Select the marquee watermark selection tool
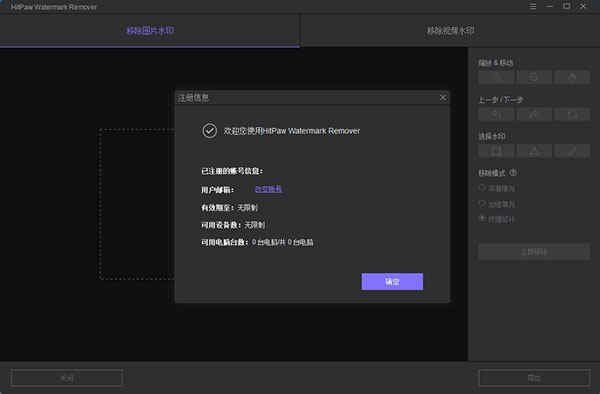Screen dimensions: 600x394 pyautogui.click(x=496, y=151)
